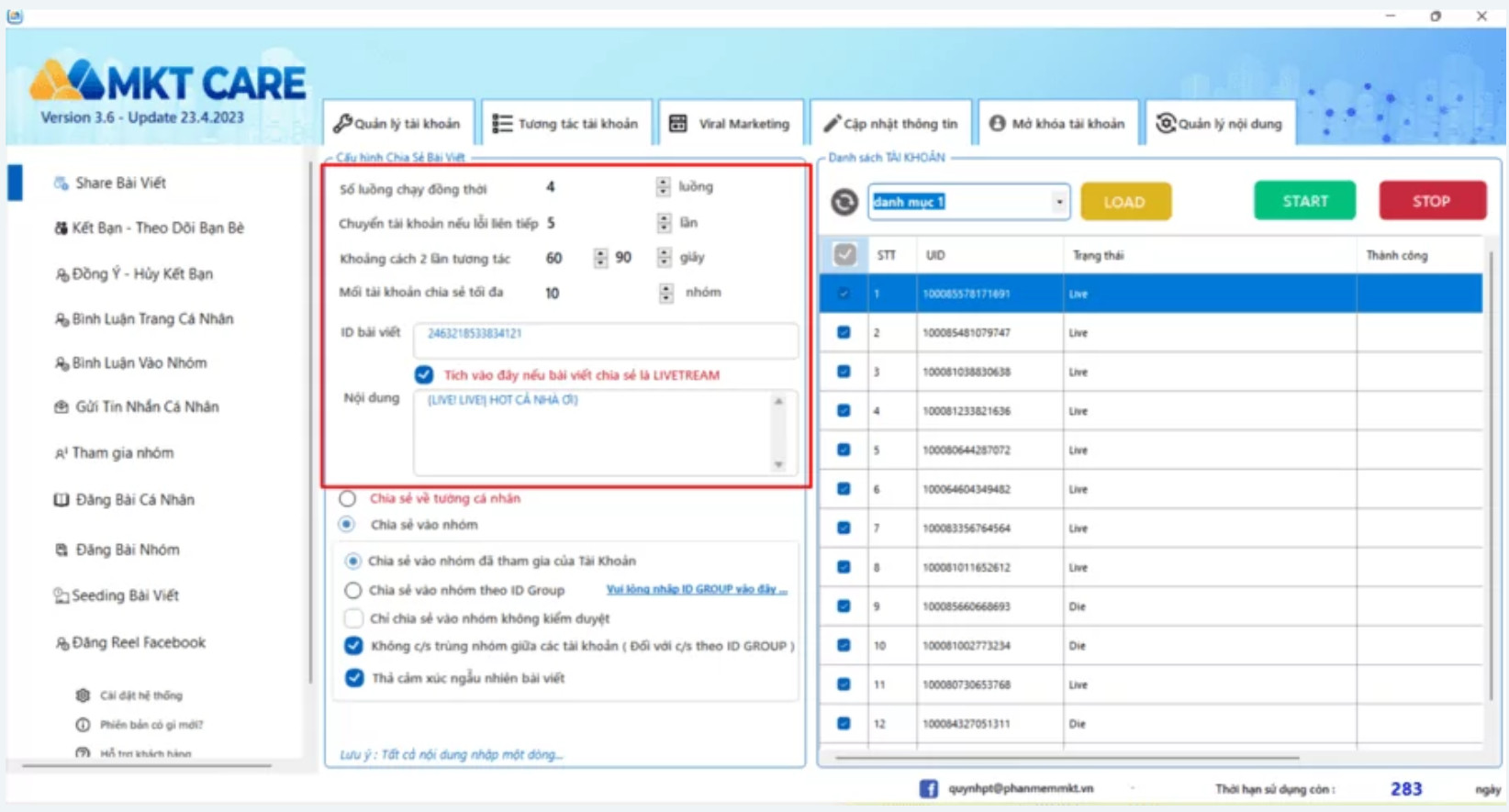Open the Mở khóa tài khoản tab
This screenshot has height=812, width=1509.
pos(1056,124)
